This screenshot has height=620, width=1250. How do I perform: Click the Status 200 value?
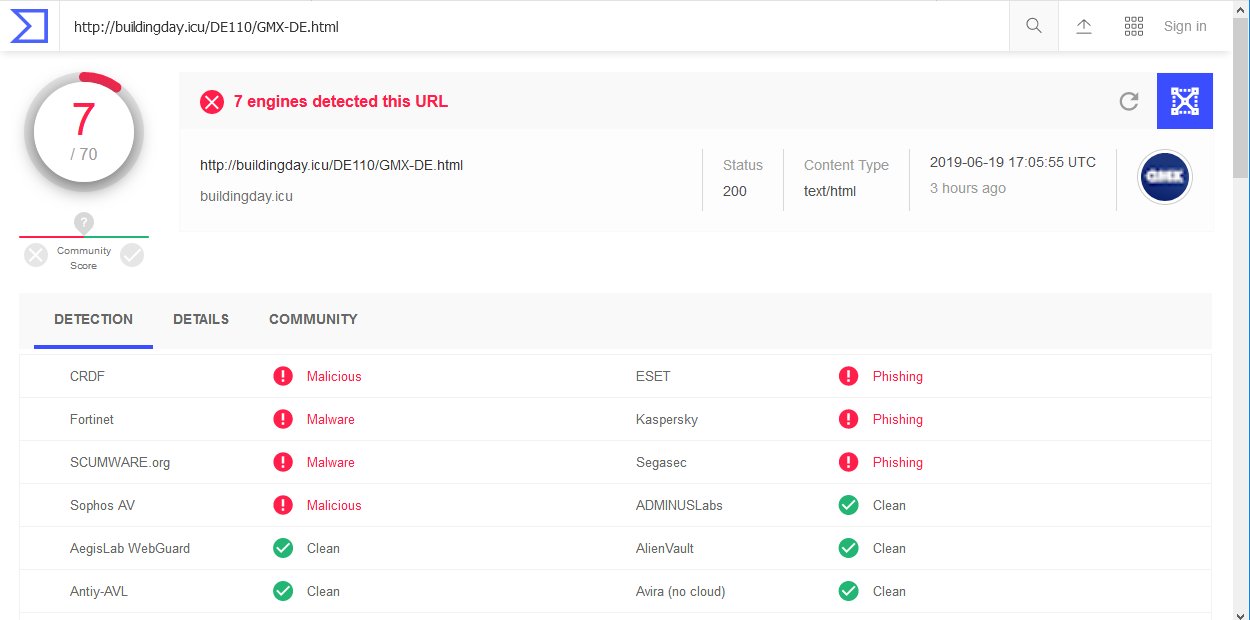tap(735, 191)
